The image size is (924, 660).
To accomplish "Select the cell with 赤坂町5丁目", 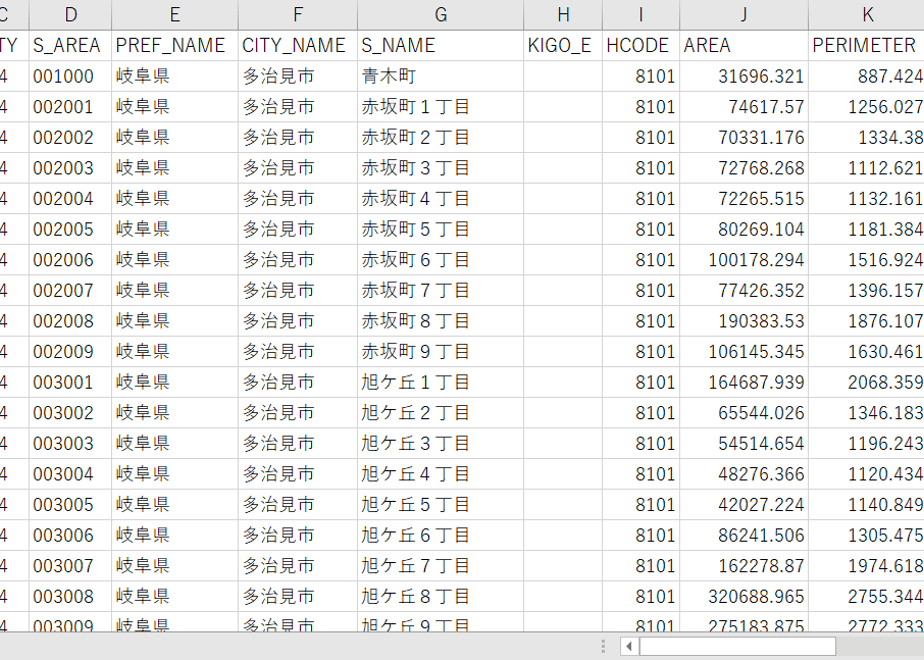I will tap(440, 229).
